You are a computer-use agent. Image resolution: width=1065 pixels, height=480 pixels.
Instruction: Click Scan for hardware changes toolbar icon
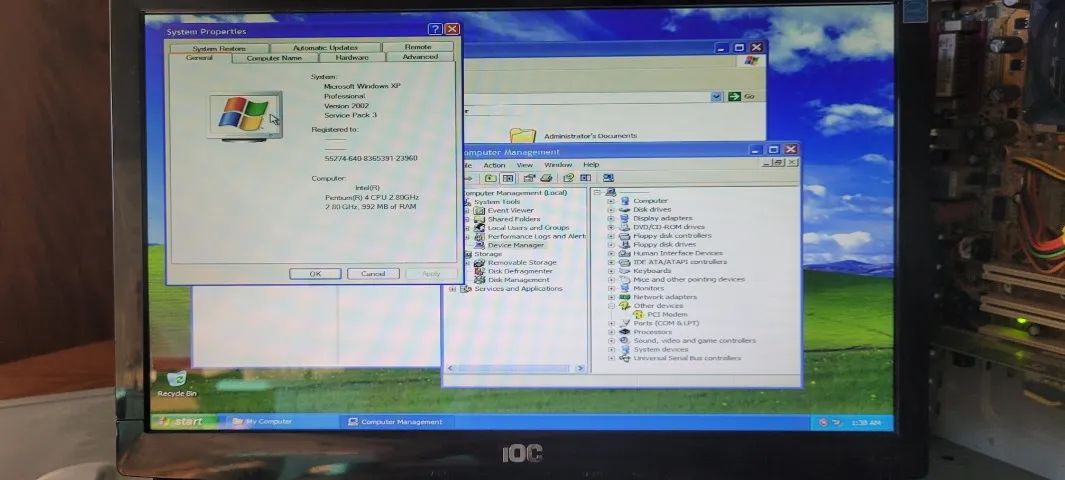coord(608,178)
